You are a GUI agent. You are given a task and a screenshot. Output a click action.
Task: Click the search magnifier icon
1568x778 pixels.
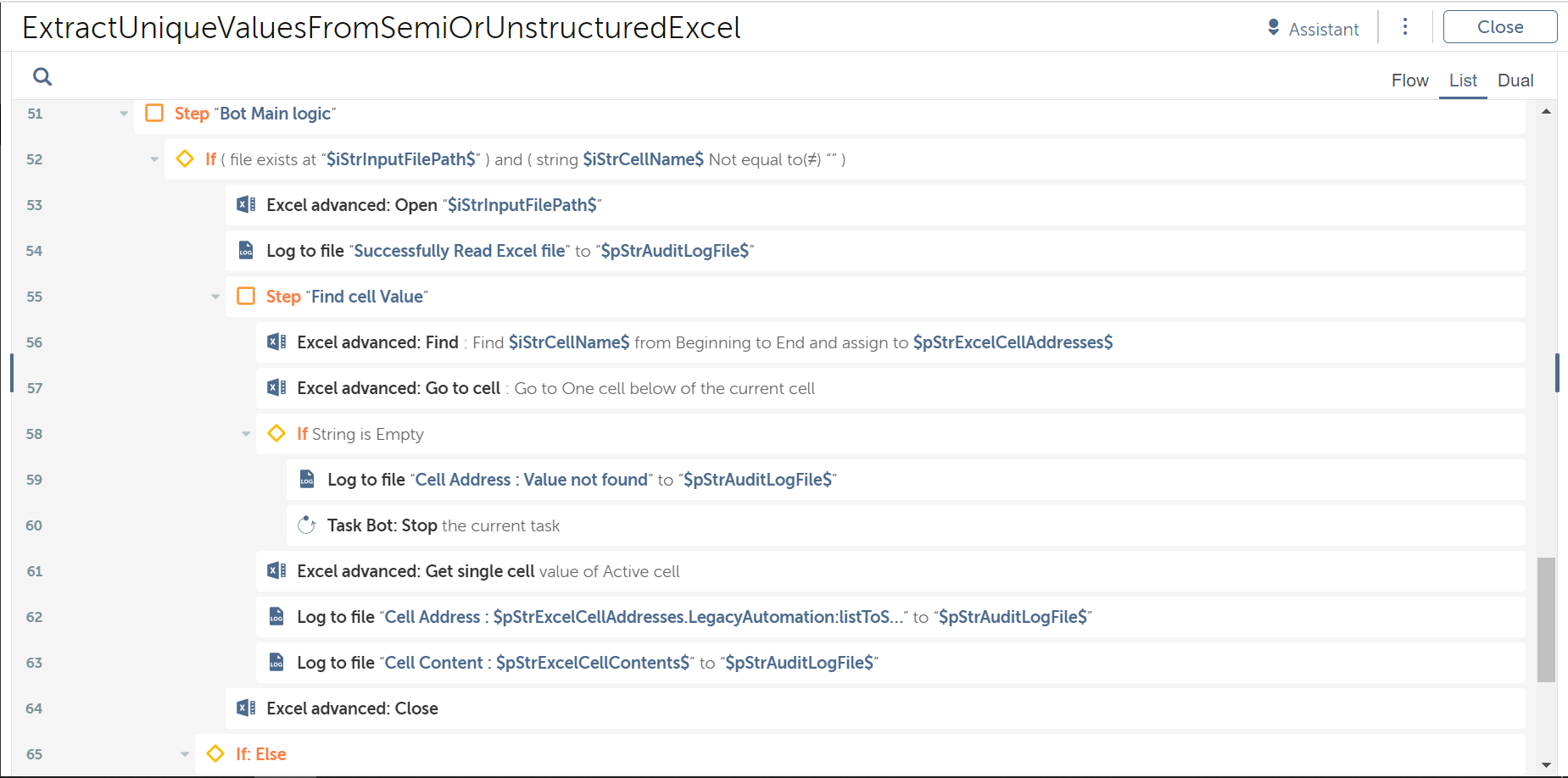[x=42, y=77]
